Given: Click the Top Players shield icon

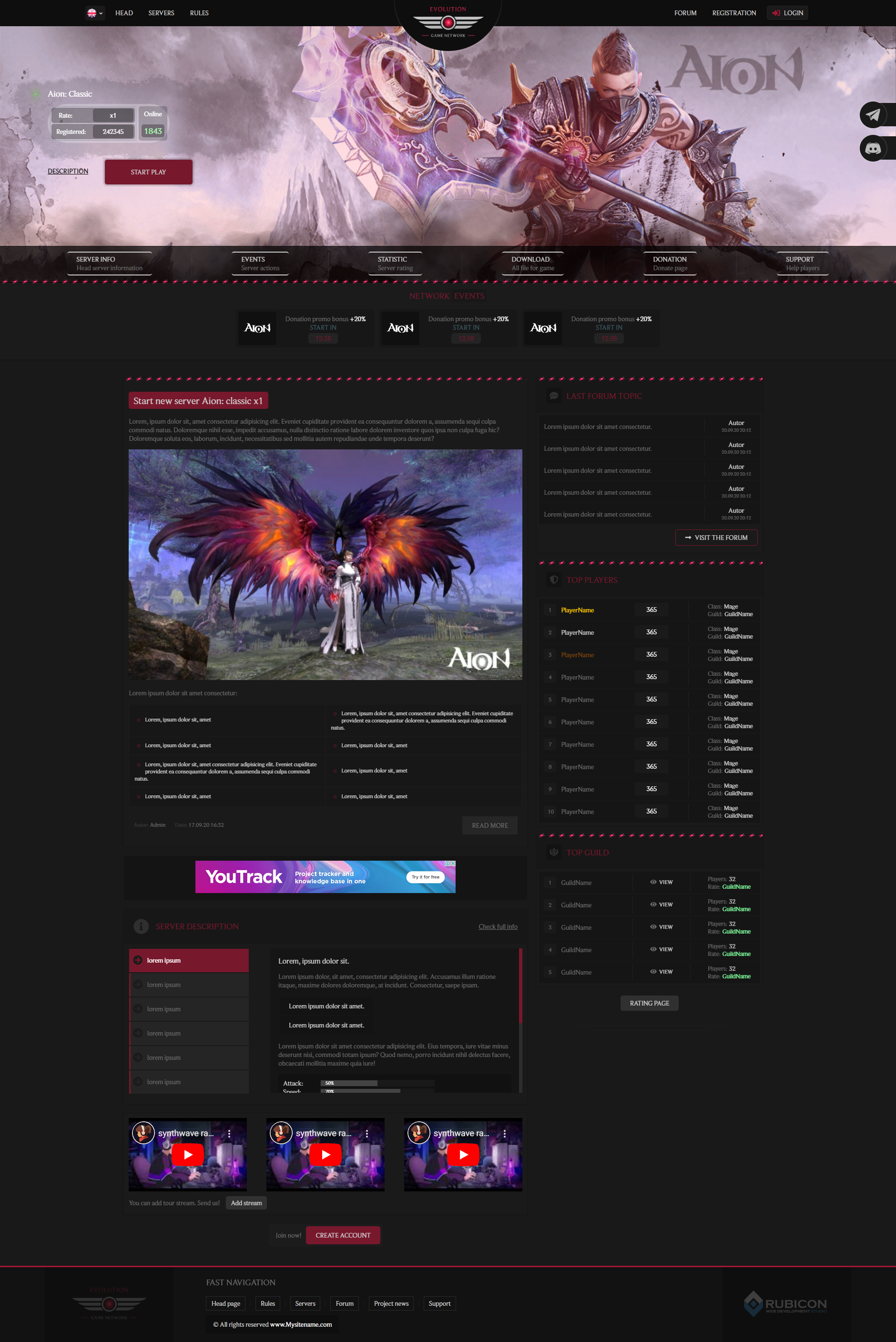Looking at the screenshot, I should (554, 580).
